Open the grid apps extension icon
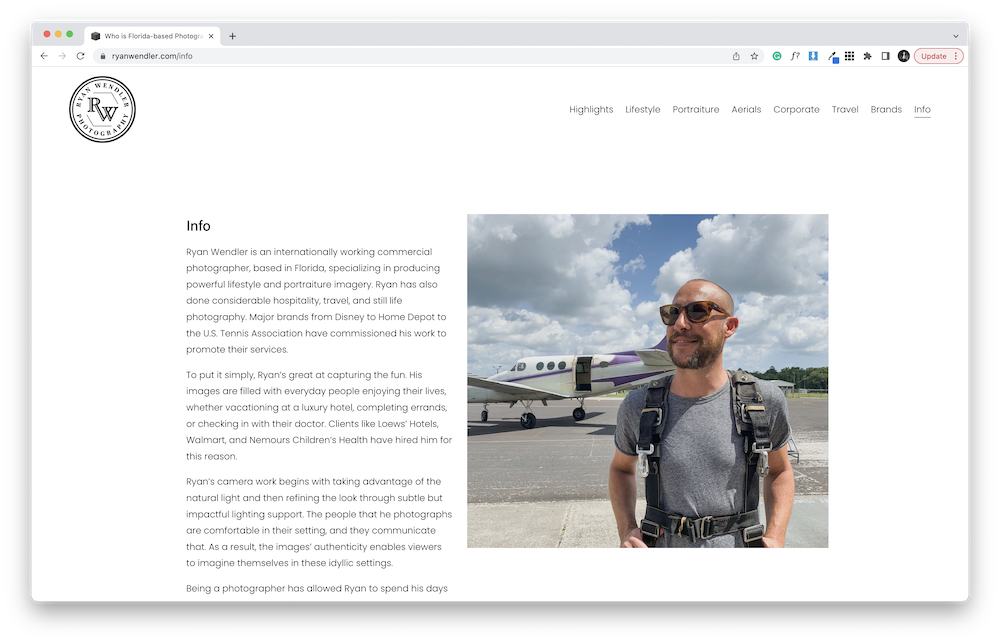 coord(849,56)
